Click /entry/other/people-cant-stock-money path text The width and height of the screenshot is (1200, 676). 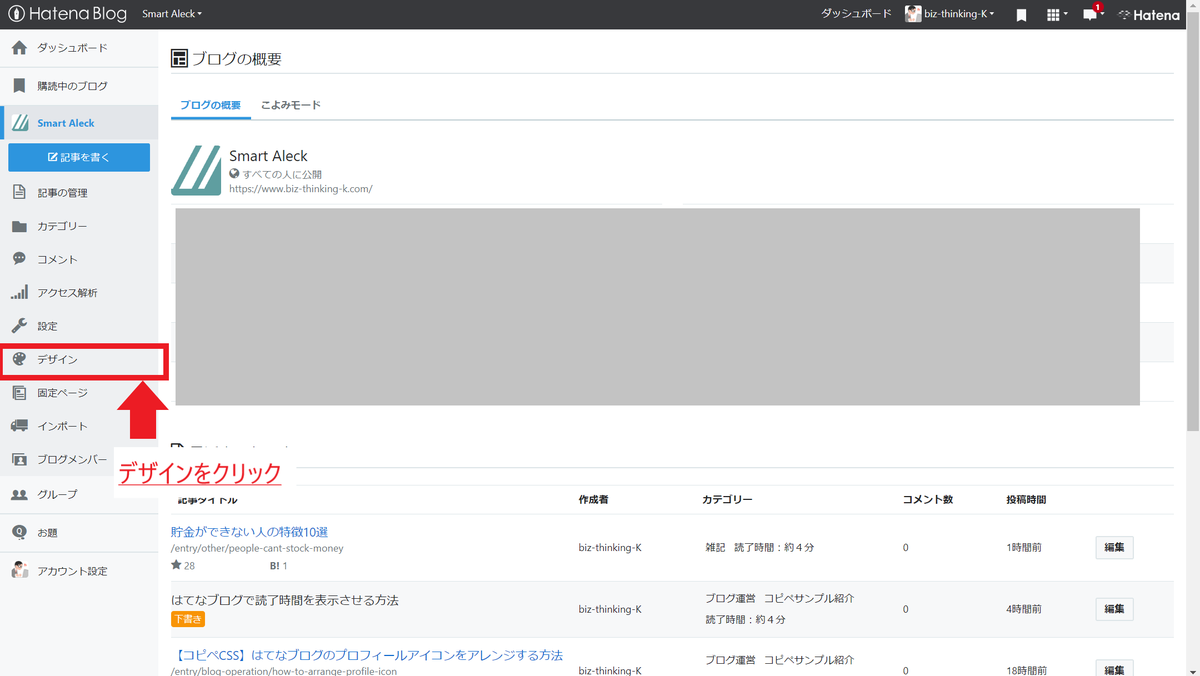(257, 548)
